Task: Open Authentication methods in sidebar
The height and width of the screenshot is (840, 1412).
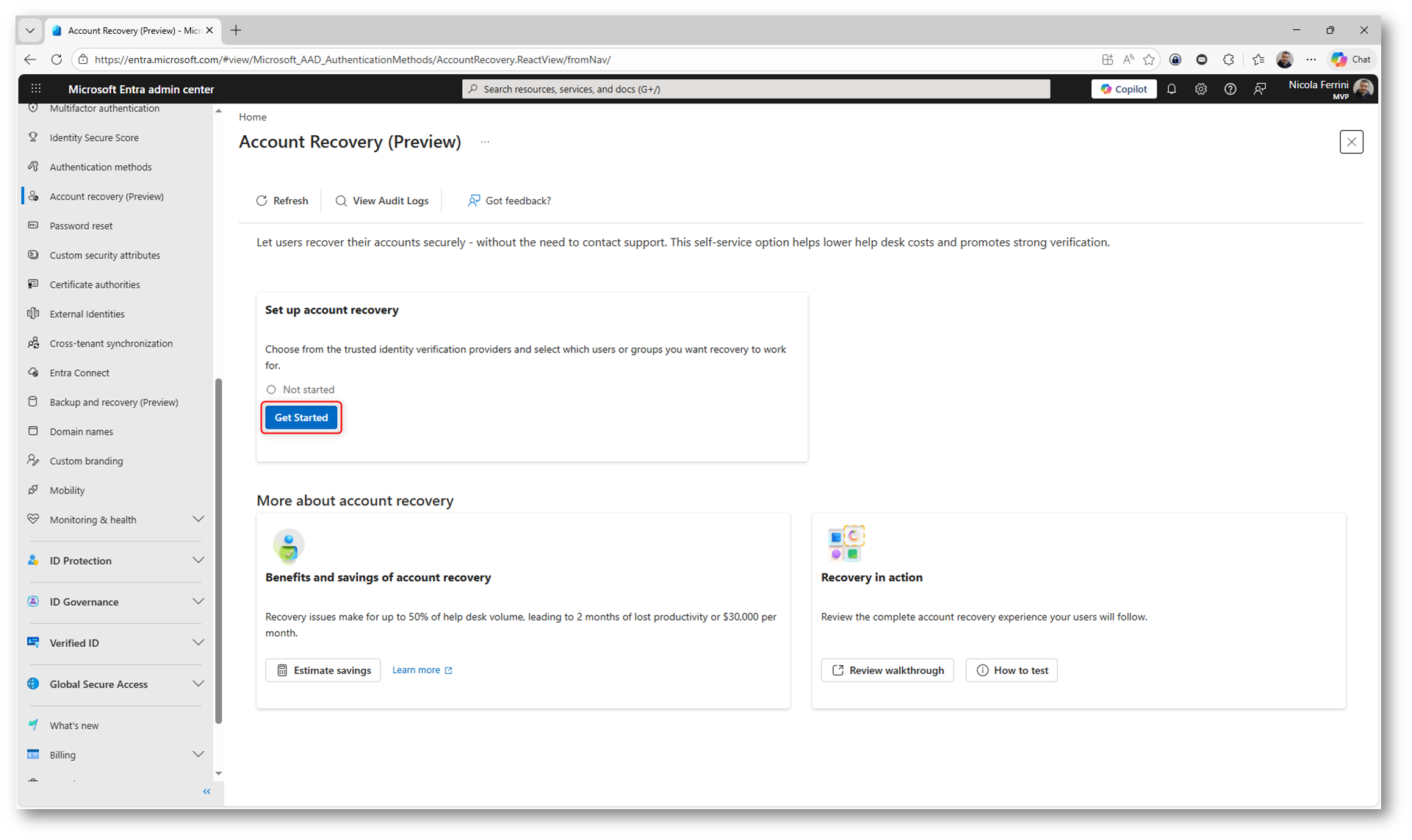Action: click(x=101, y=167)
